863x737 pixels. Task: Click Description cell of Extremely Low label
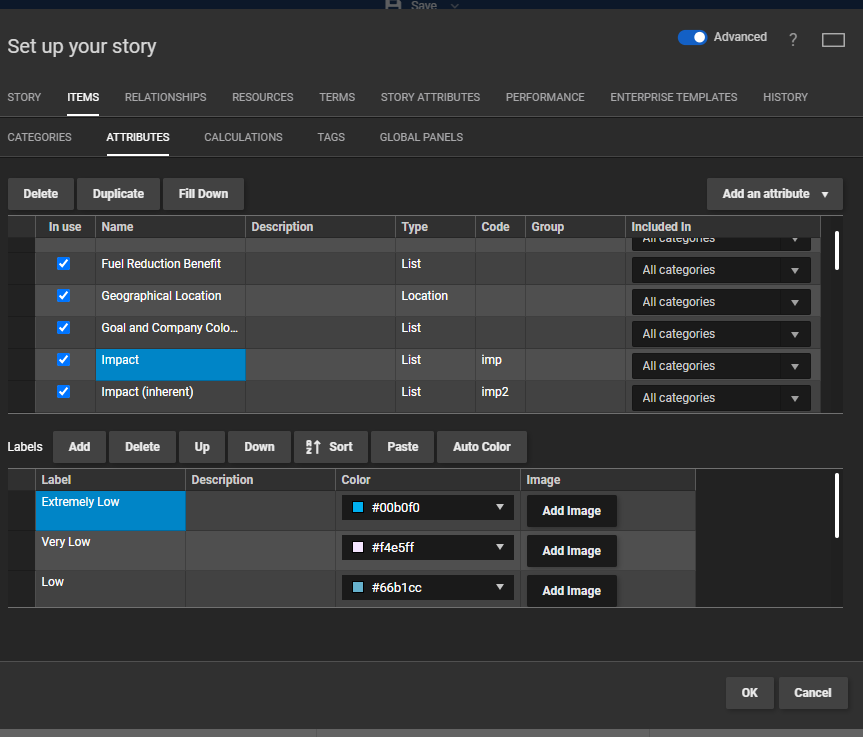(260, 511)
